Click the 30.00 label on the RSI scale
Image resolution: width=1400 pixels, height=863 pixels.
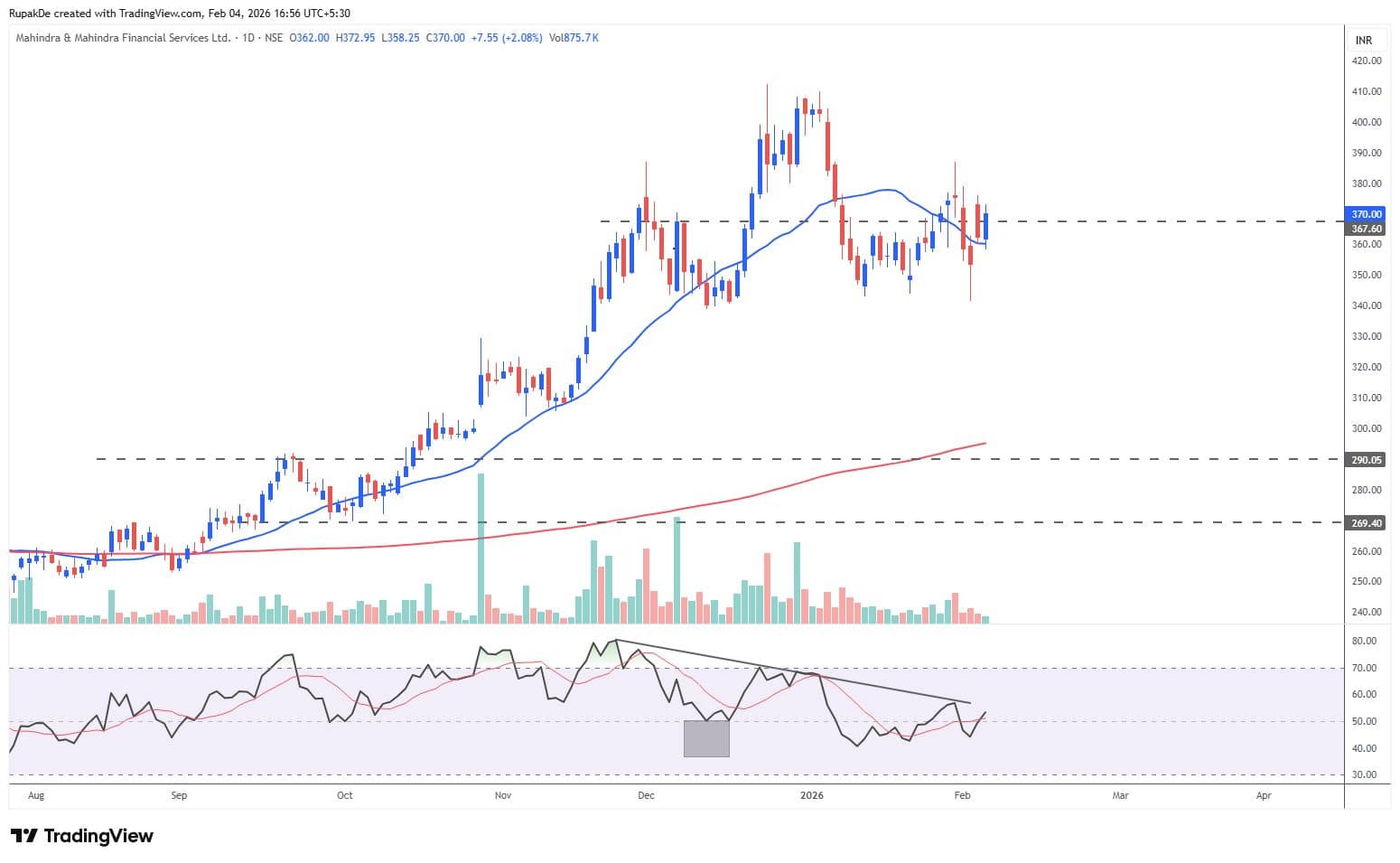tap(1364, 774)
